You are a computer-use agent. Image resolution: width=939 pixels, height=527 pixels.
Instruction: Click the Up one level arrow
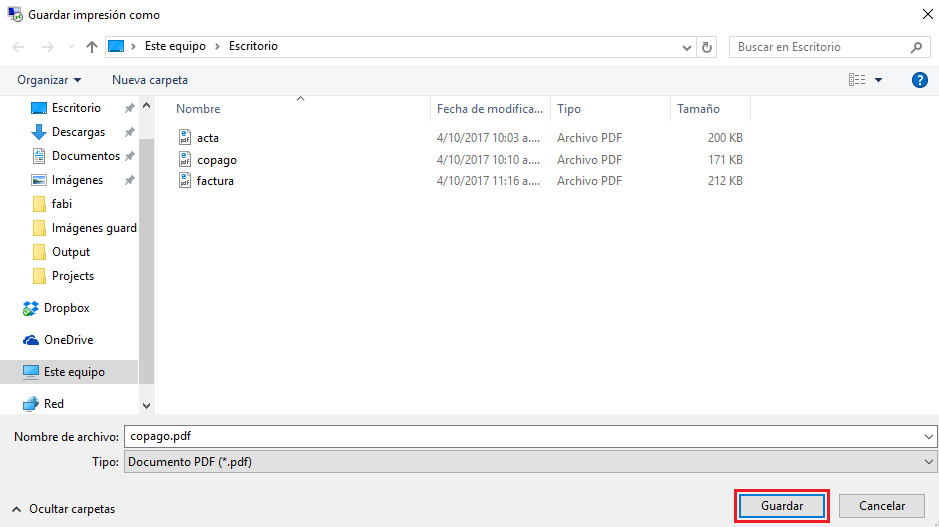92,47
